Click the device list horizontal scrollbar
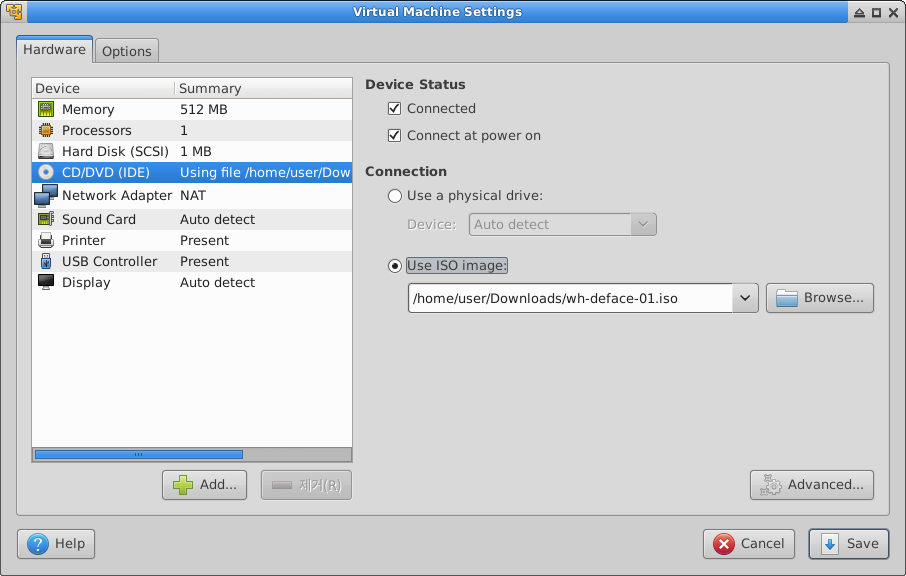Image resolution: width=906 pixels, height=576 pixels. [139, 455]
